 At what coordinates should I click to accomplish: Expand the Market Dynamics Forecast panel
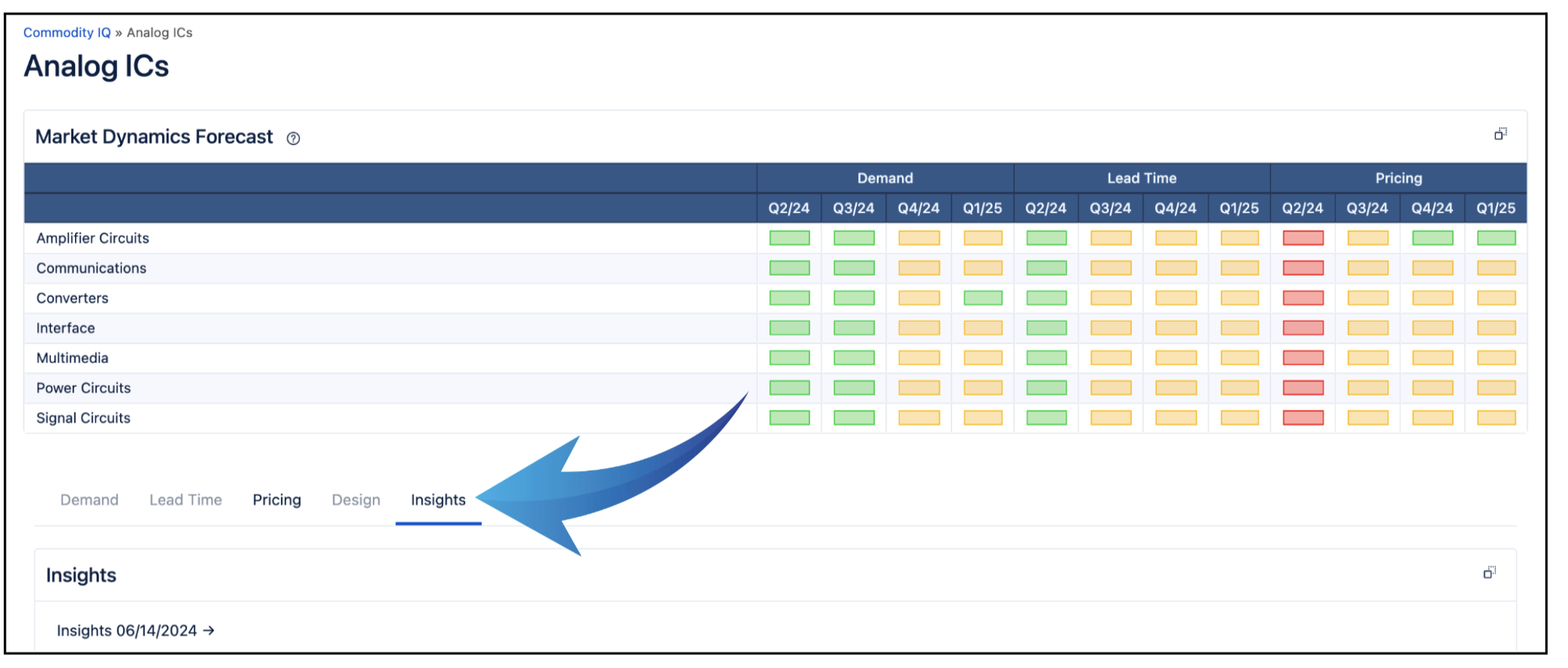[1500, 134]
